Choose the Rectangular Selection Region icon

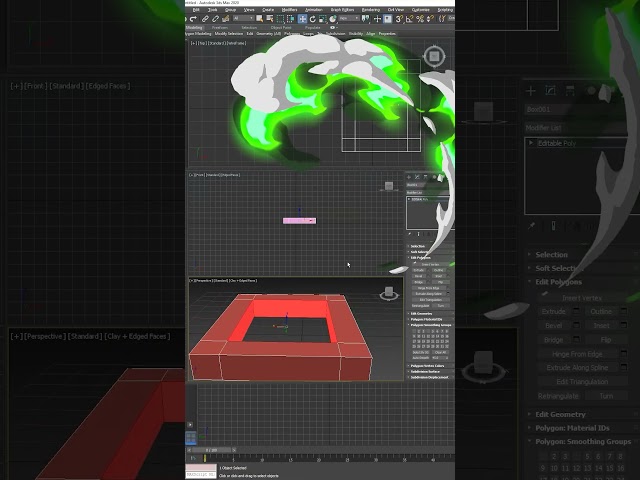pyautogui.click(x=280, y=19)
